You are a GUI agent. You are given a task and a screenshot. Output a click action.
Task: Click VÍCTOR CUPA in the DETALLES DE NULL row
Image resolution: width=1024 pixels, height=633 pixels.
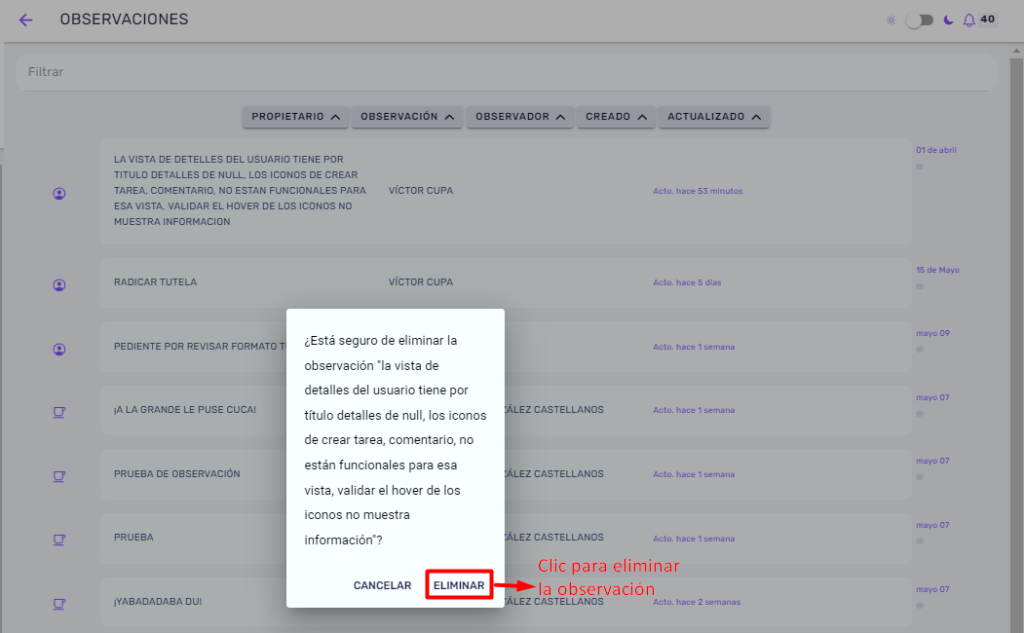[x=421, y=191]
